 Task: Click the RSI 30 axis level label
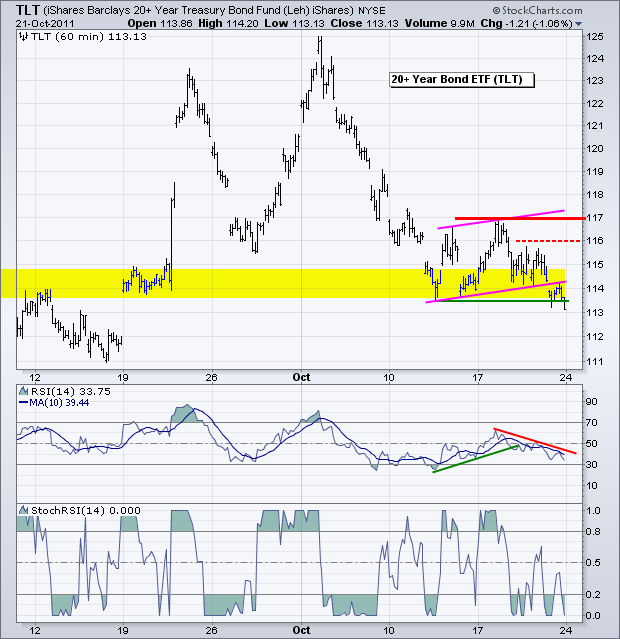[591, 465]
